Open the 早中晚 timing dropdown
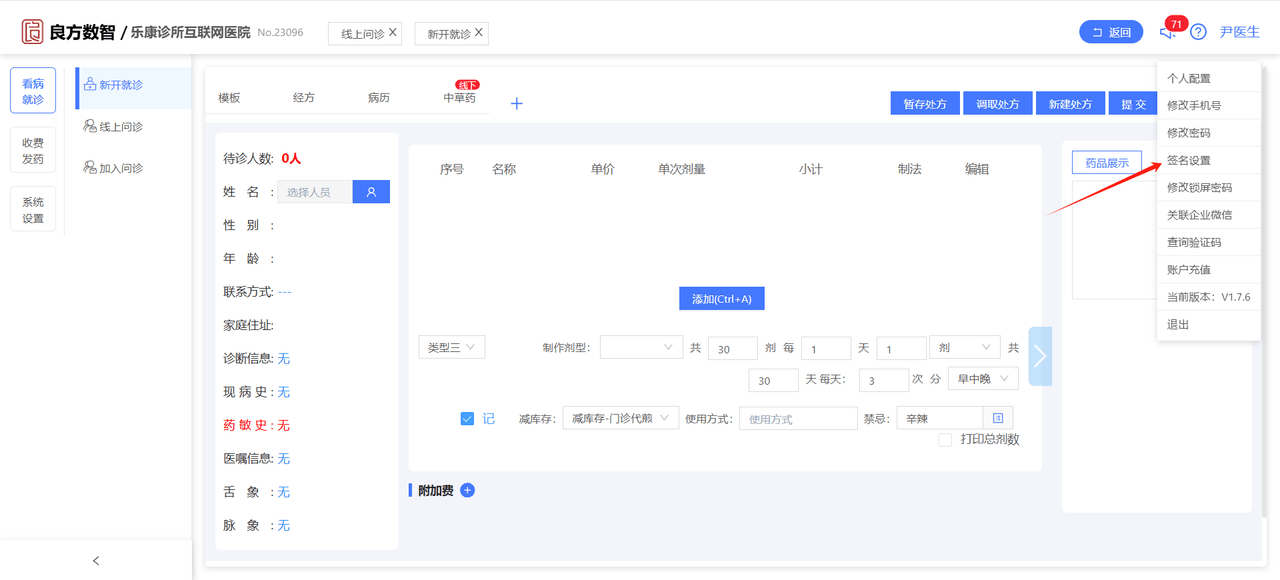 (984, 379)
